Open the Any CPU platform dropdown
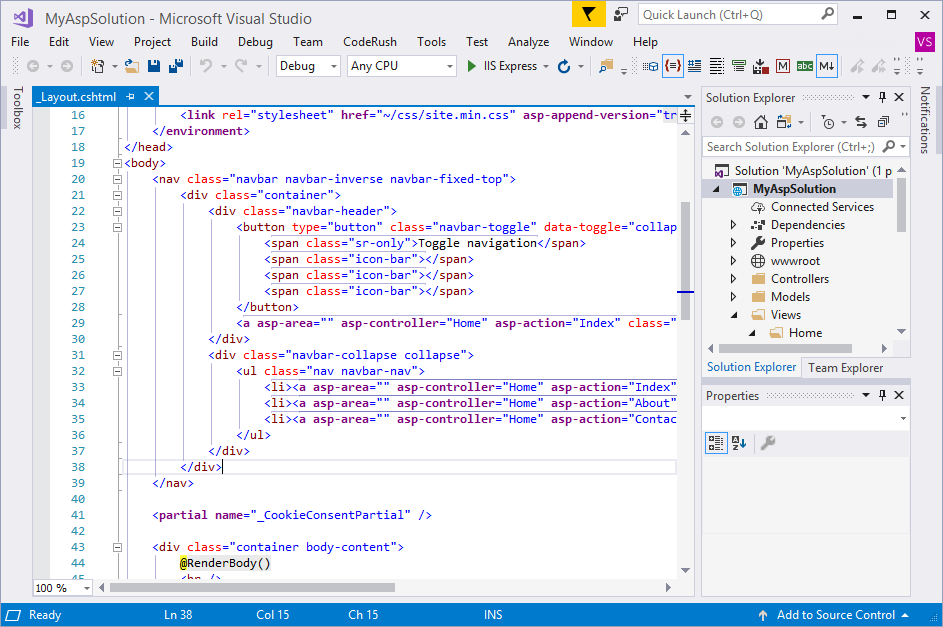This screenshot has width=943, height=627. pos(451,65)
